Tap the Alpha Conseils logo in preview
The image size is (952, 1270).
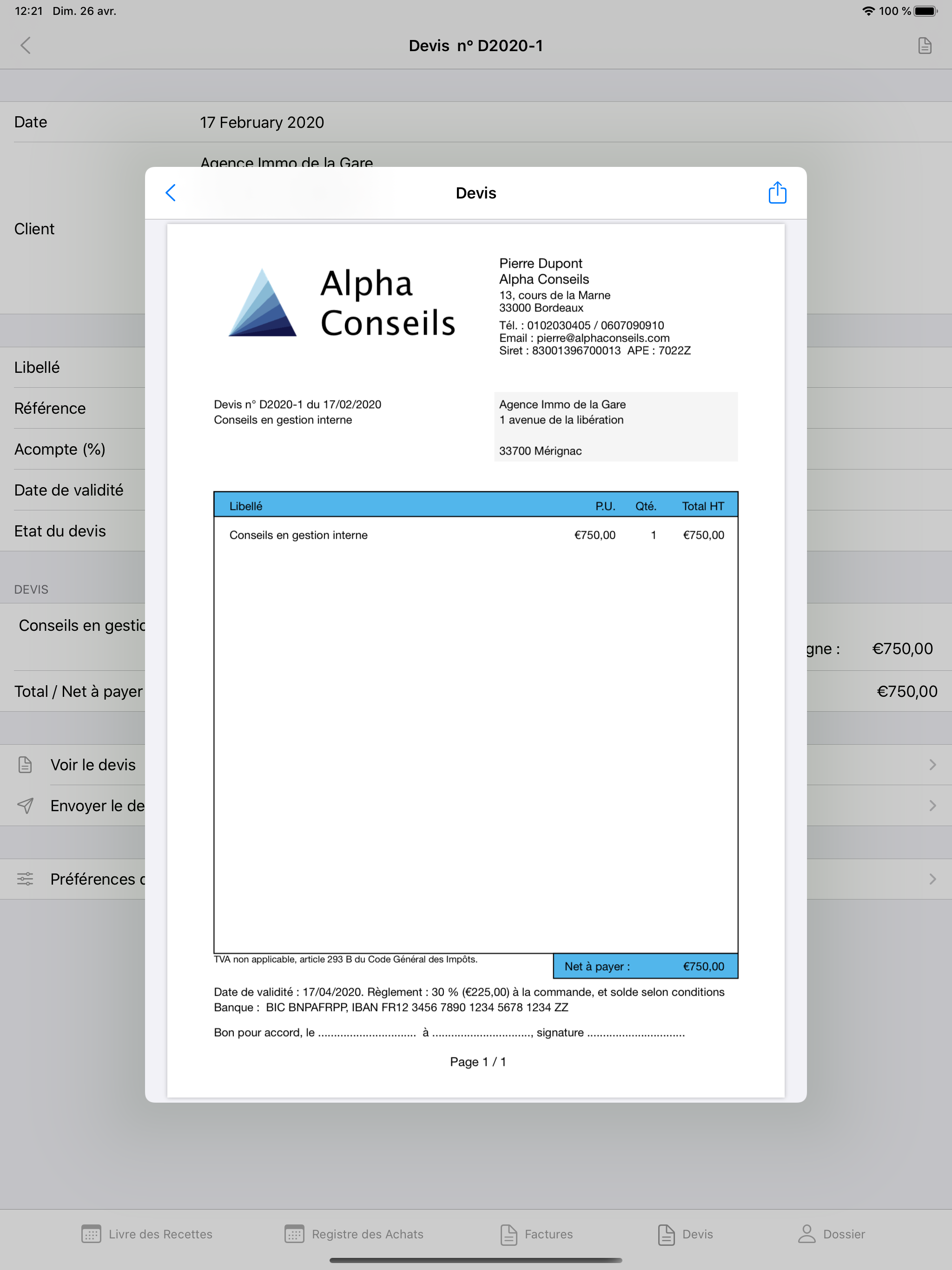342,303
